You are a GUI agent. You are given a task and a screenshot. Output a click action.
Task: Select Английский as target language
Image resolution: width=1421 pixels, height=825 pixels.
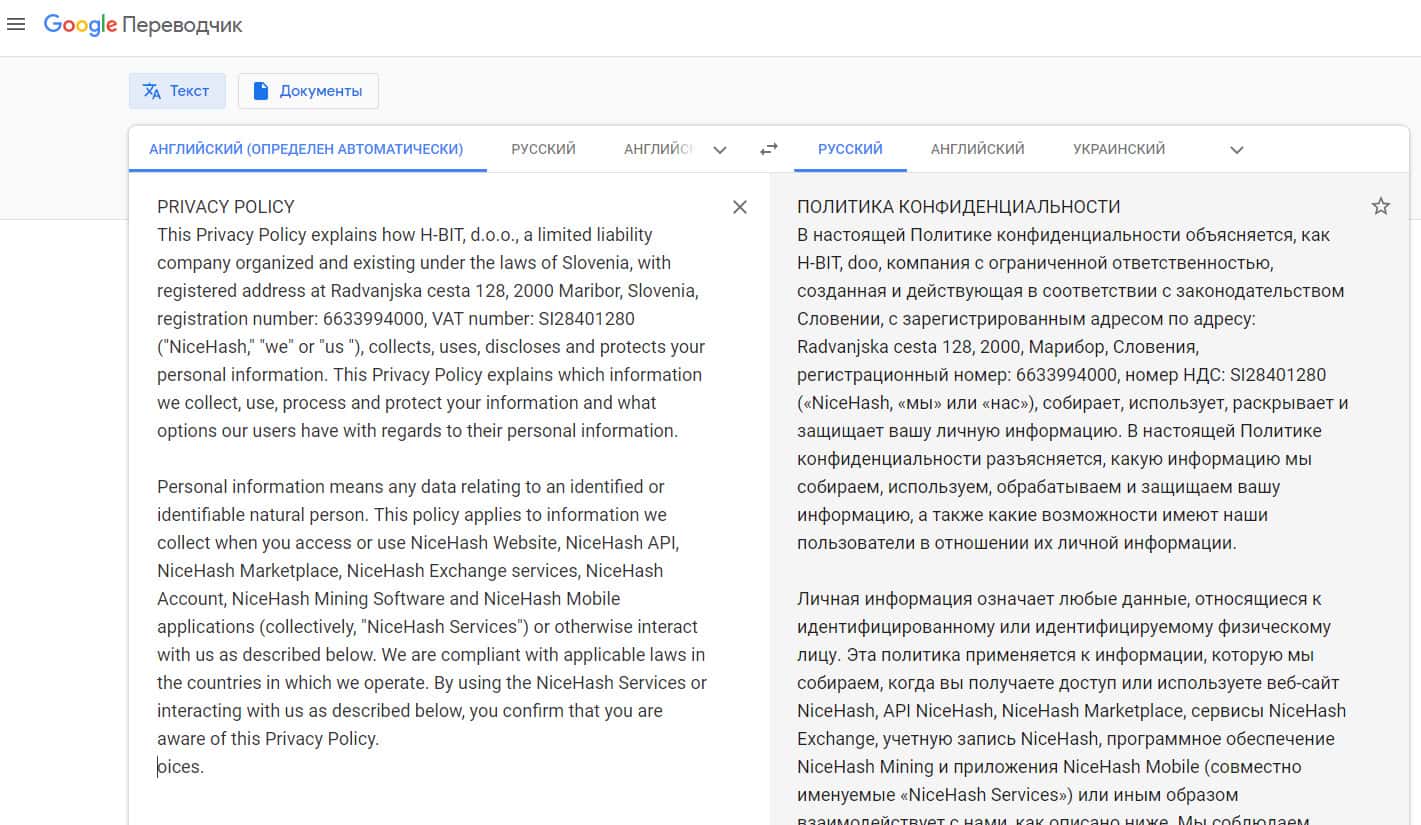[x=977, y=149]
